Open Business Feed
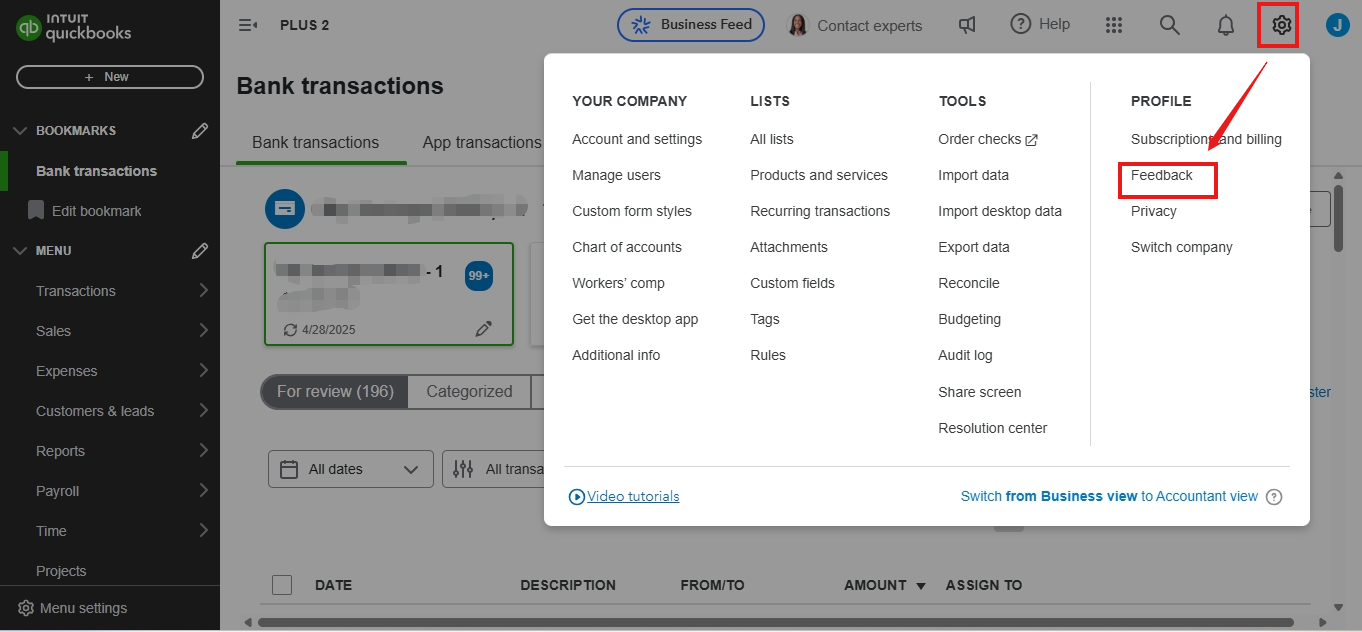 click(x=691, y=25)
